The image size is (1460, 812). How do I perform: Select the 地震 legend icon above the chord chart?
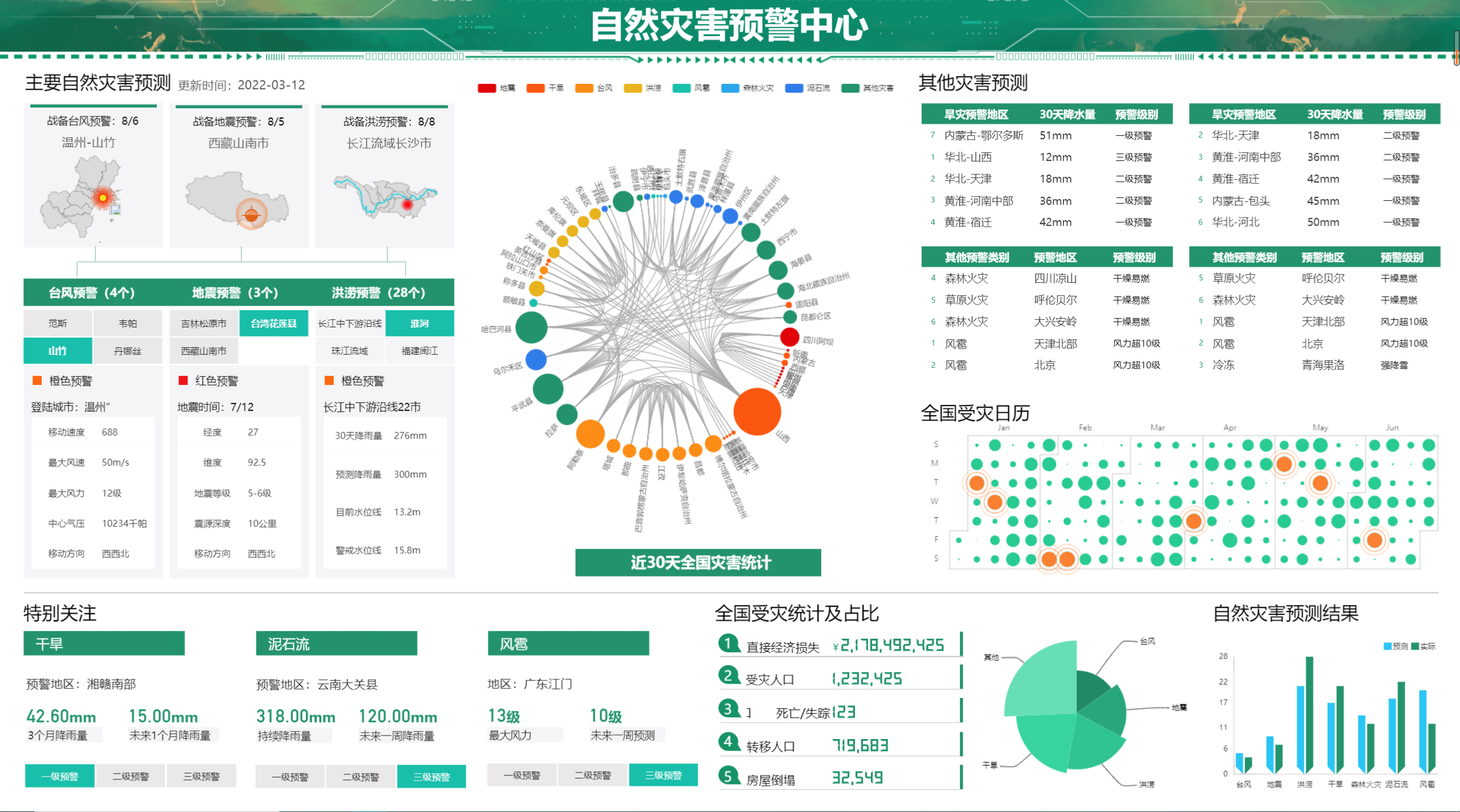click(x=486, y=88)
